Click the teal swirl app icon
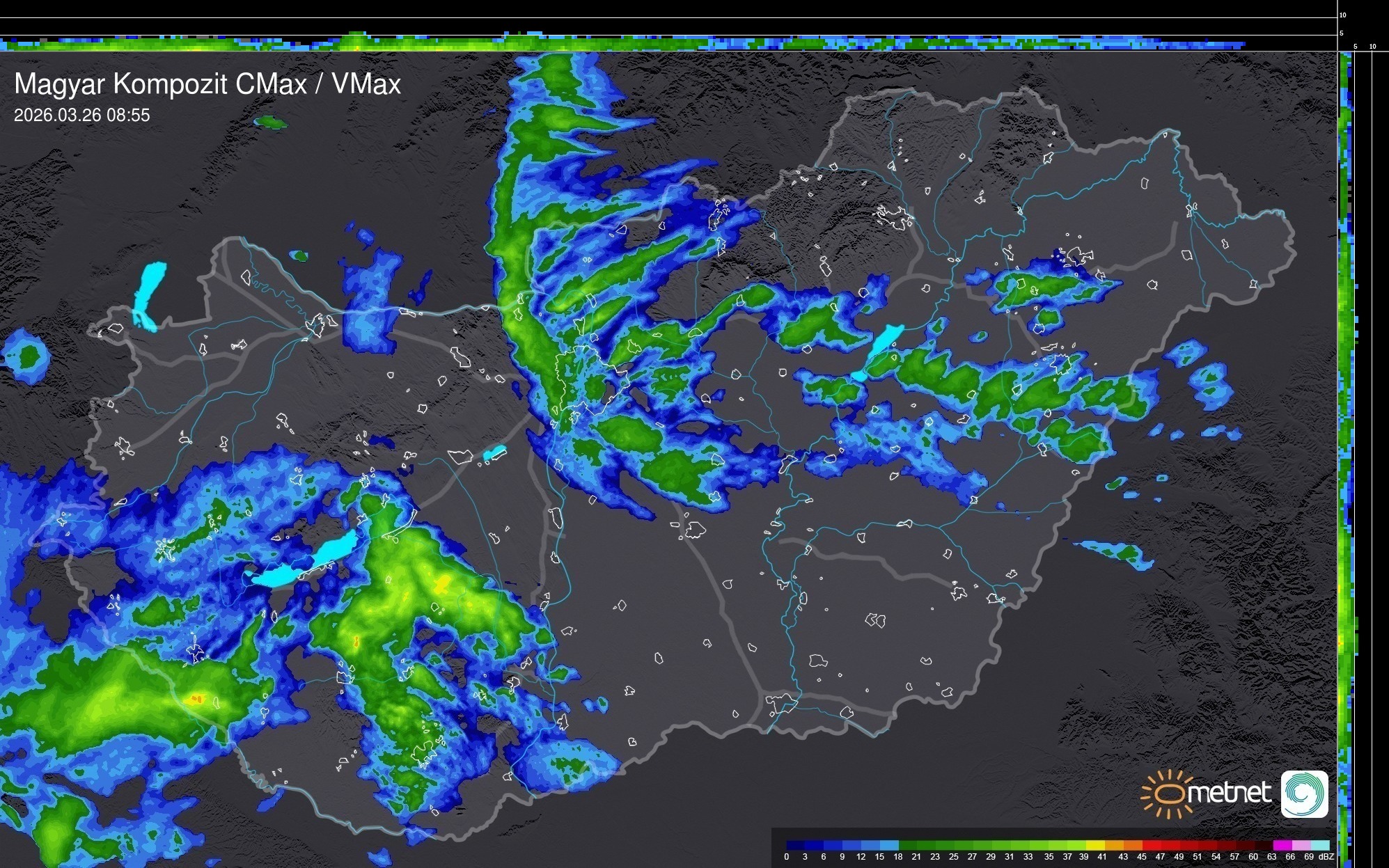The width and height of the screenshot is (1389, 868). pyautogui.click(x=1304, y=794)
